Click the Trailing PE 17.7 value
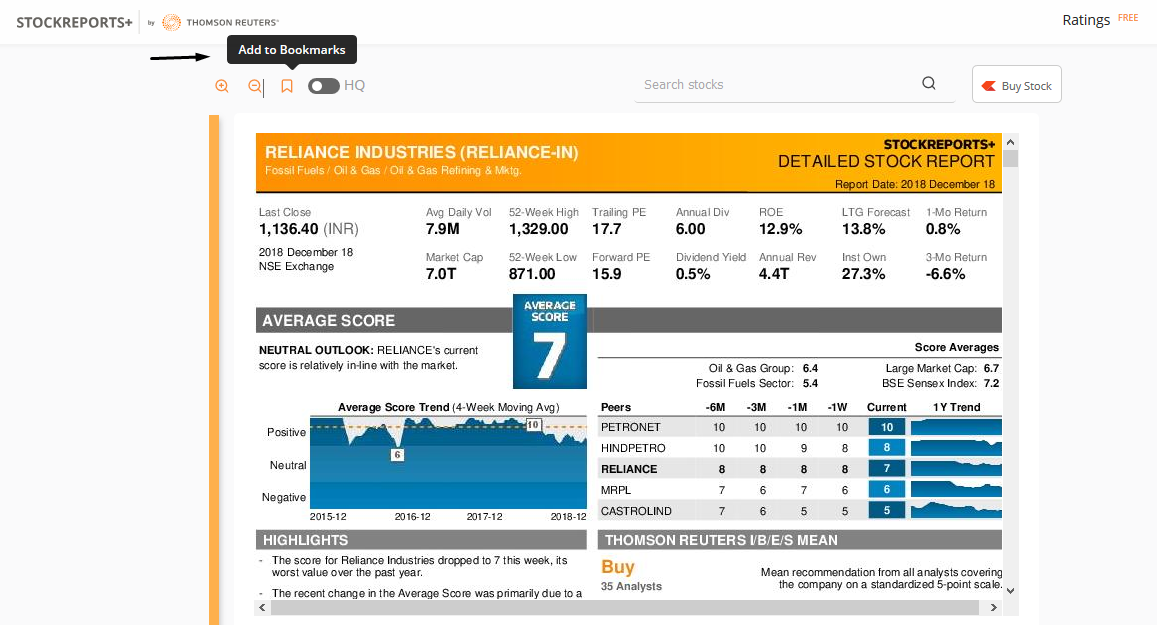 (607, 229)
